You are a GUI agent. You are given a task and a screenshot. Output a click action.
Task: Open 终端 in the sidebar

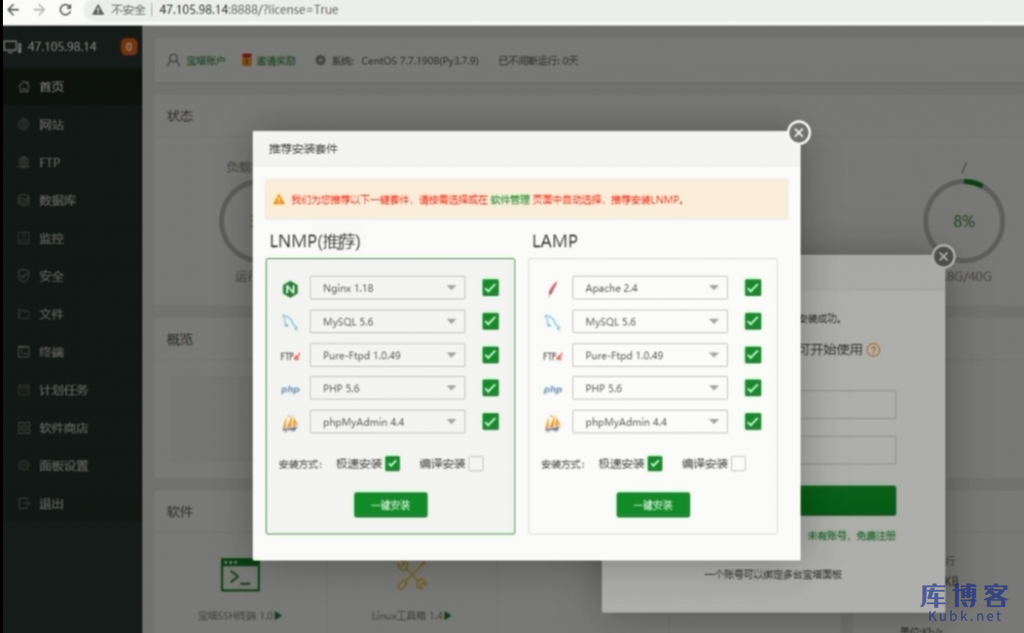point(71,351)
